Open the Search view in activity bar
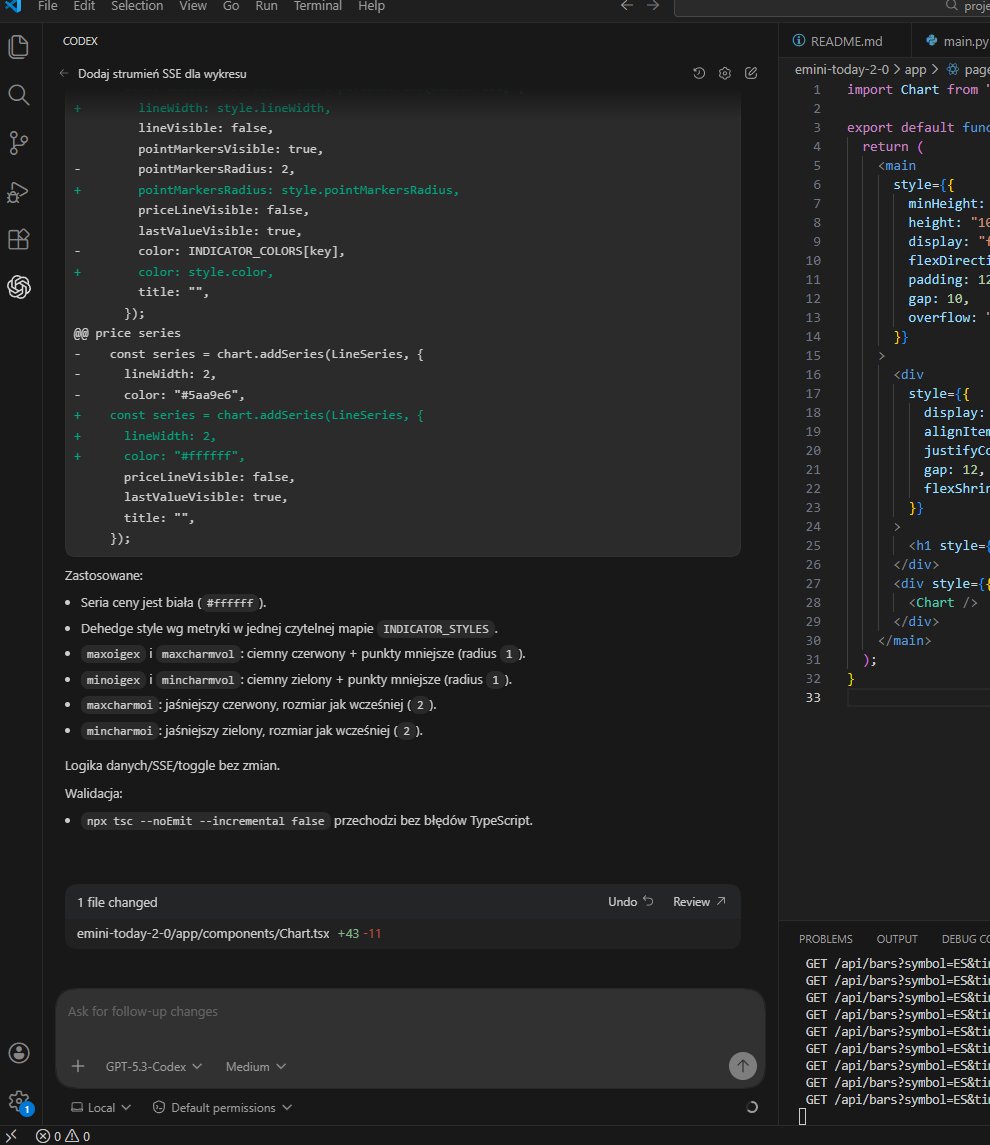Viewport: 990px width, 1145px height. 18,95
